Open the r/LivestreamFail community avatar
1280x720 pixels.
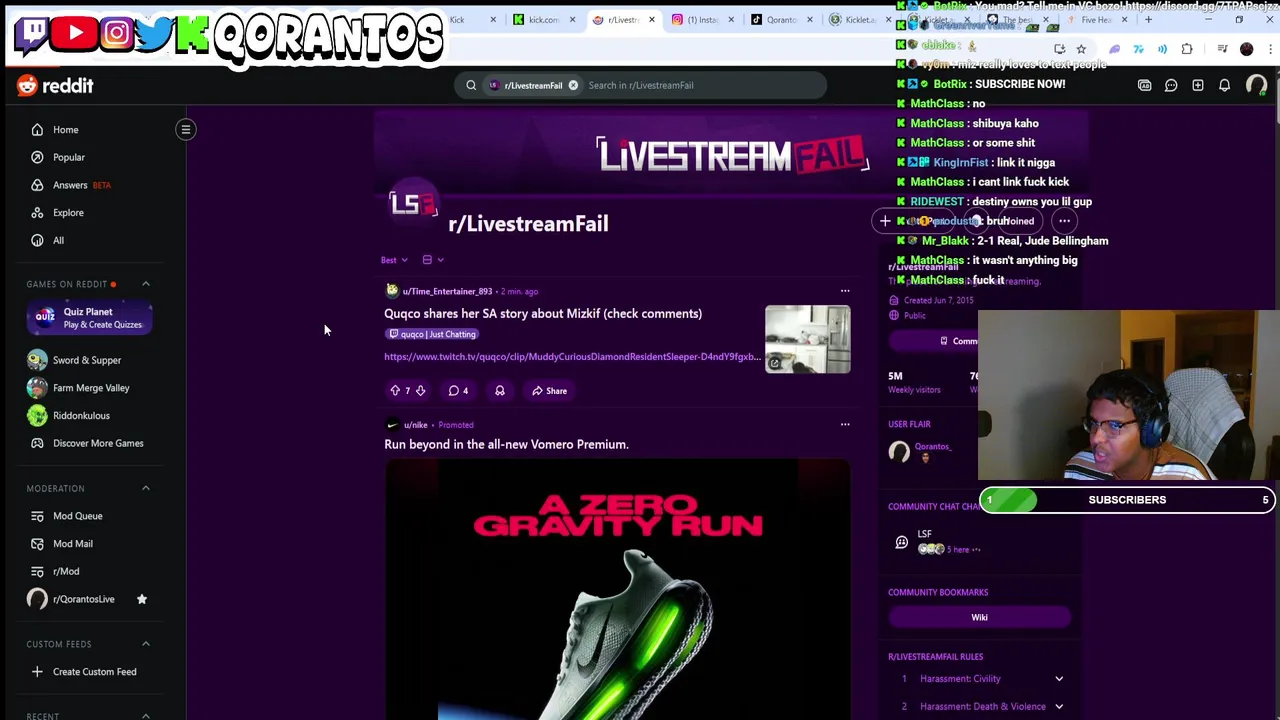[413, 203]
